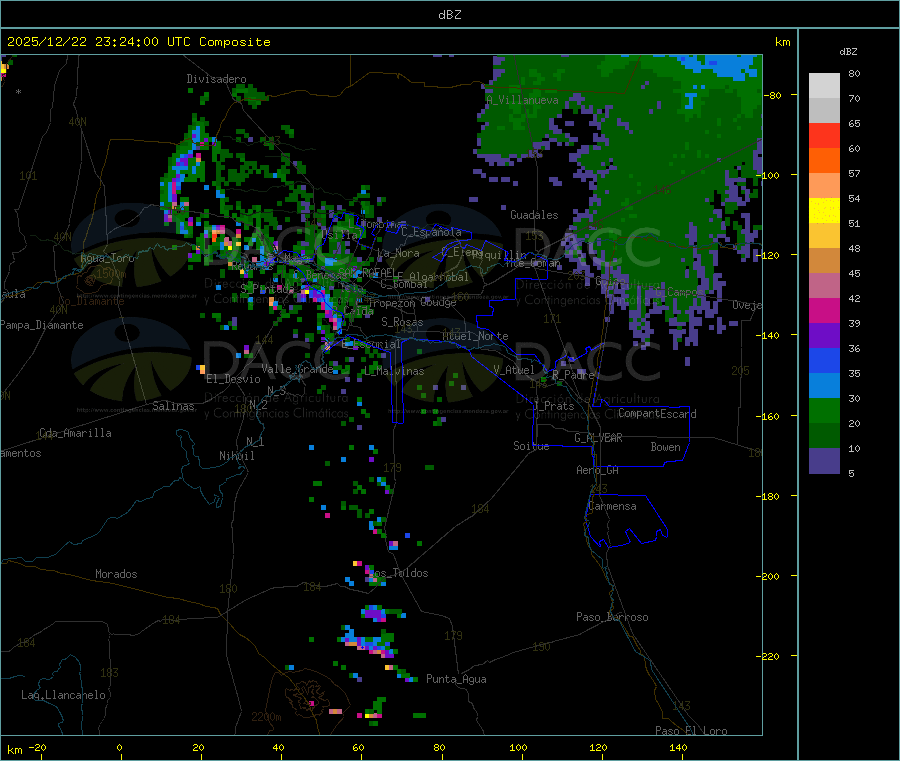Click the bright green 20-30 dBZ legend swatch

click(824, 410)
